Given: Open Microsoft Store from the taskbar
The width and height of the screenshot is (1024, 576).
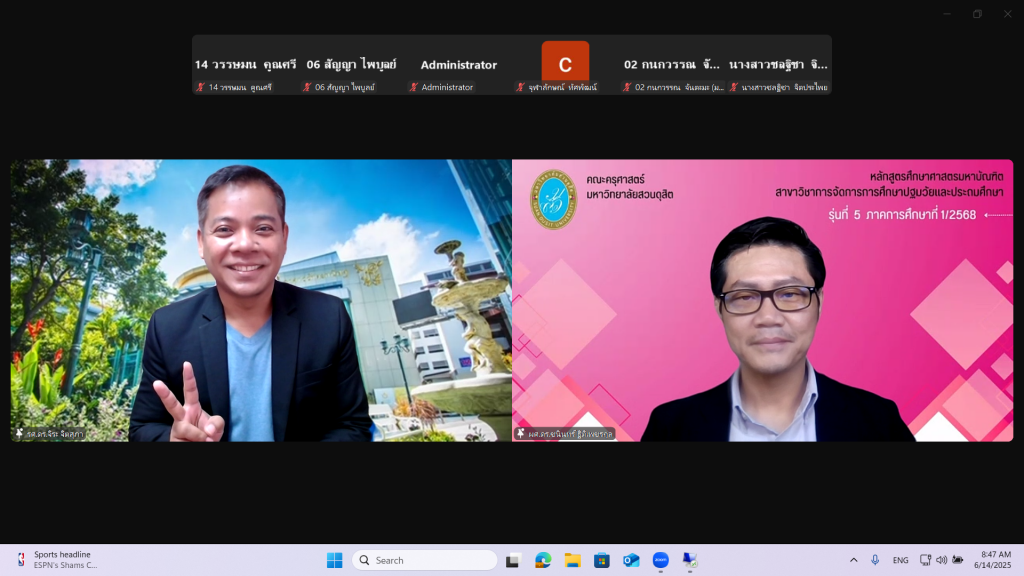Looking at the screenshot, I should coord(601,560).
